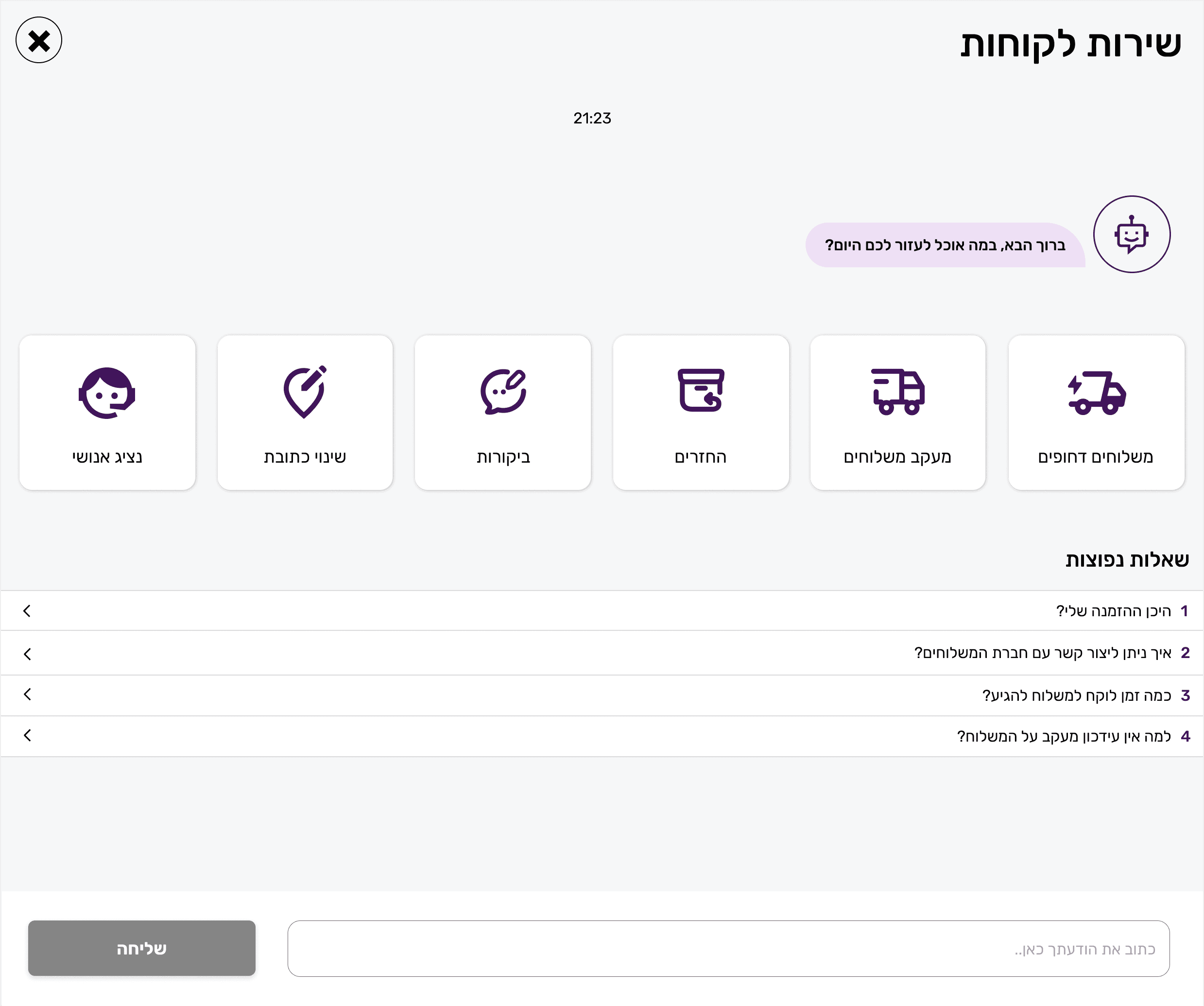Click the שינוי כתובת card label
The image size is (1204, 1006).
[305, 457]
